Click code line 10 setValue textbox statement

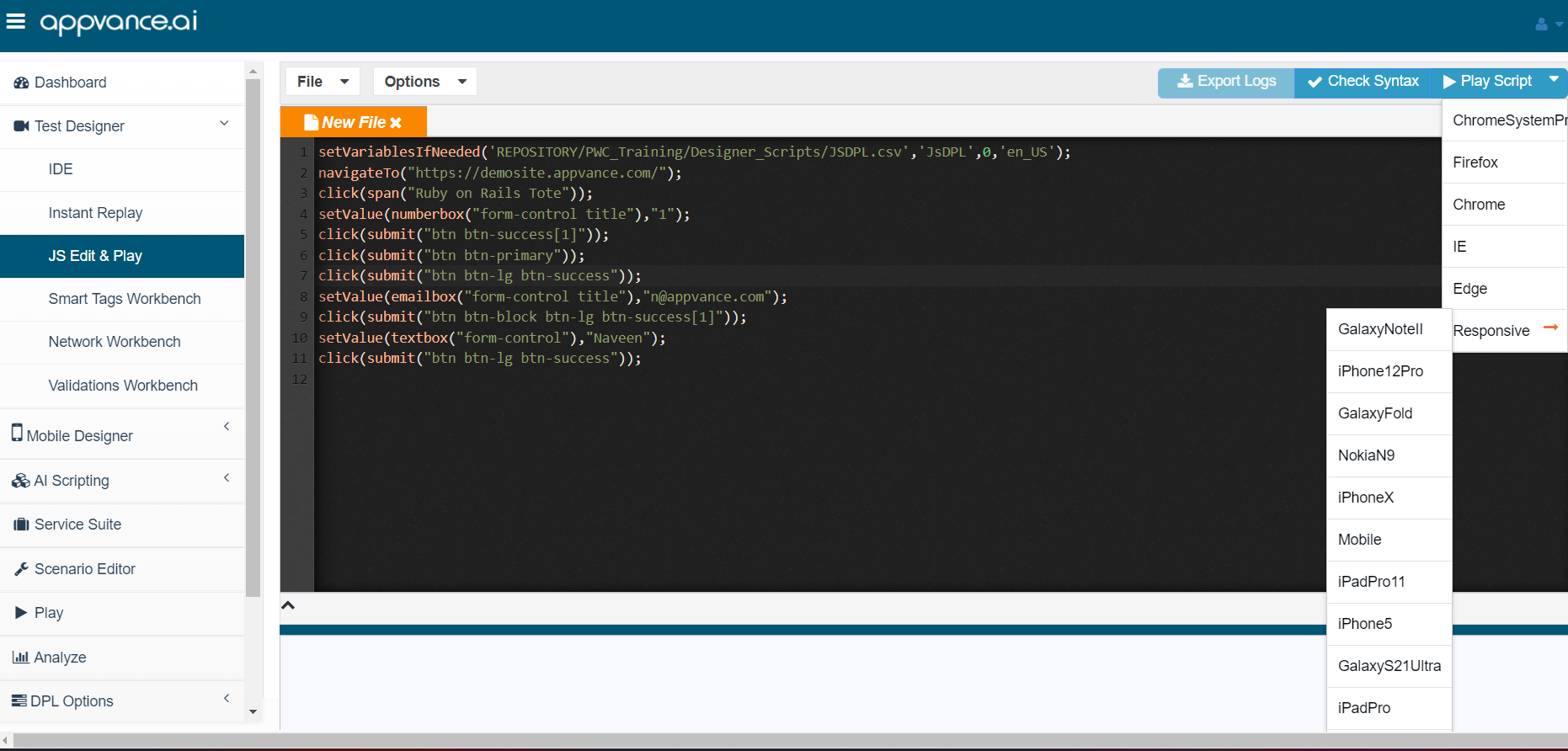pyautogui.click(x=492, y=338)
